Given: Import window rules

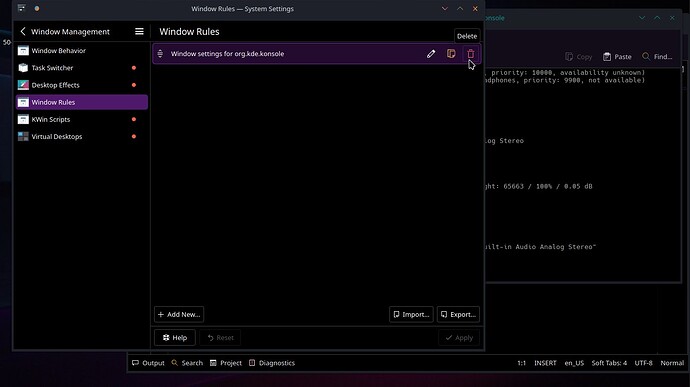Looking at the screenshot, I should 411,314.
